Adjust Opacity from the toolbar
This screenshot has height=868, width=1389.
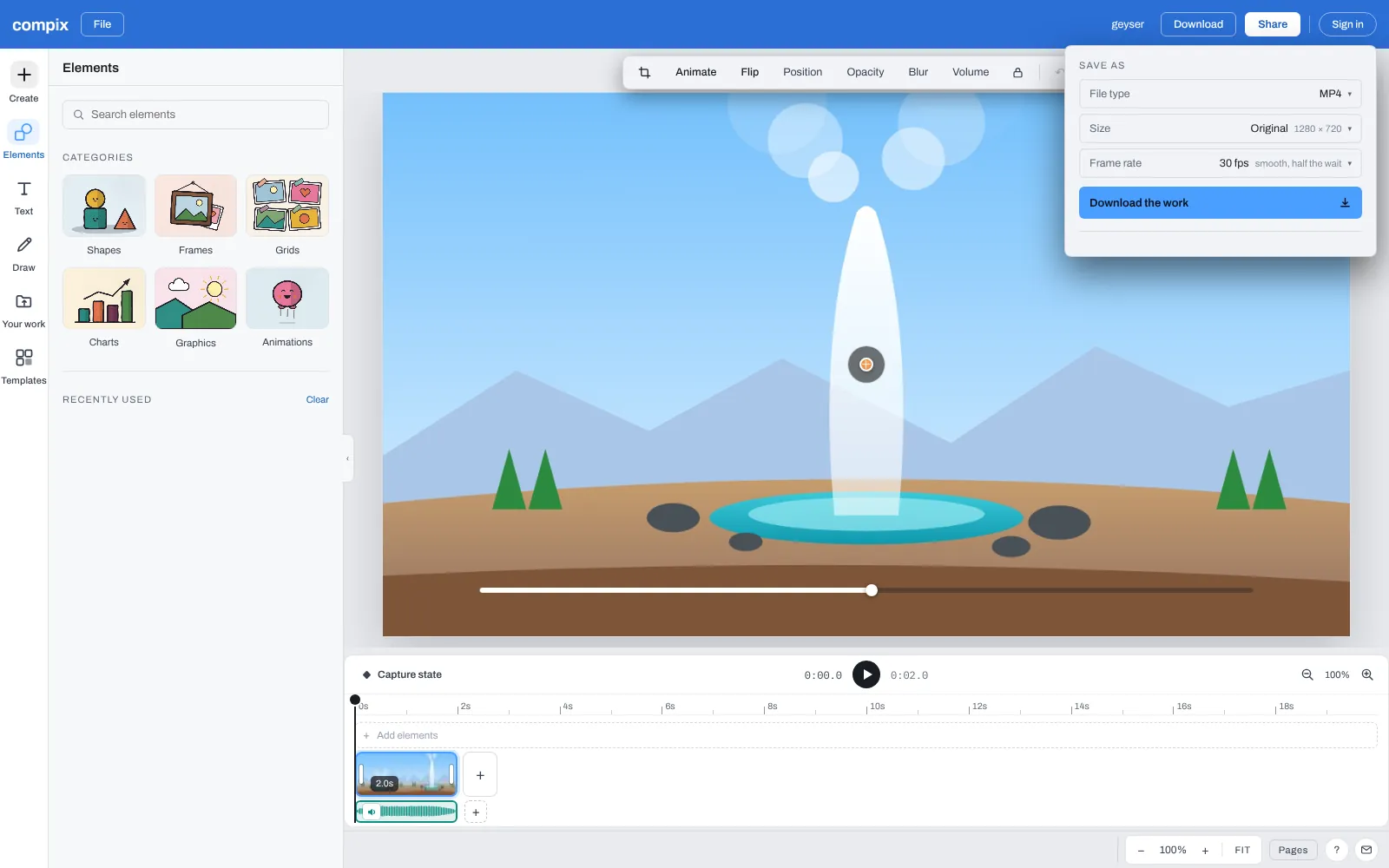[866, 72]
